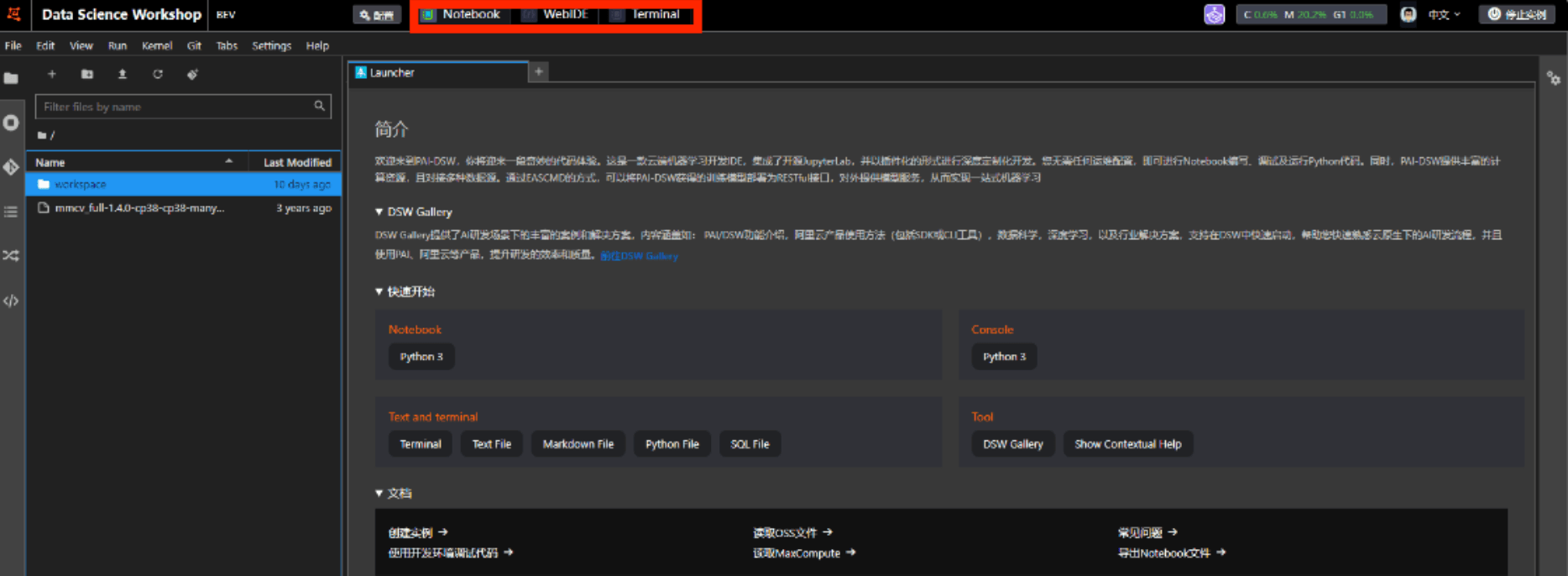Open the table of contents sidebar icon
Image resolution: width=1568 pixels, height=576 pixels.
coord(11,212)
